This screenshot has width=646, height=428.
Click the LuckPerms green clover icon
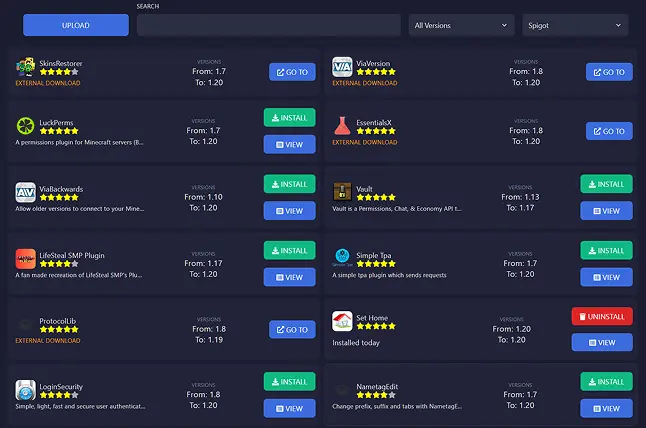25,126
